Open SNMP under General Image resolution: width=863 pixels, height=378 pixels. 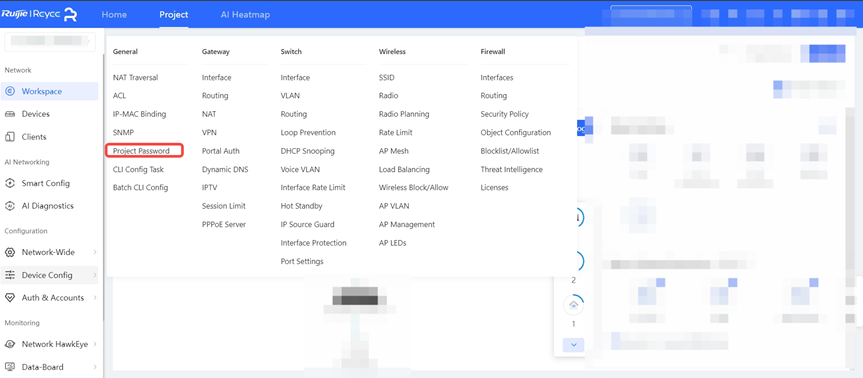coord(123,133)
